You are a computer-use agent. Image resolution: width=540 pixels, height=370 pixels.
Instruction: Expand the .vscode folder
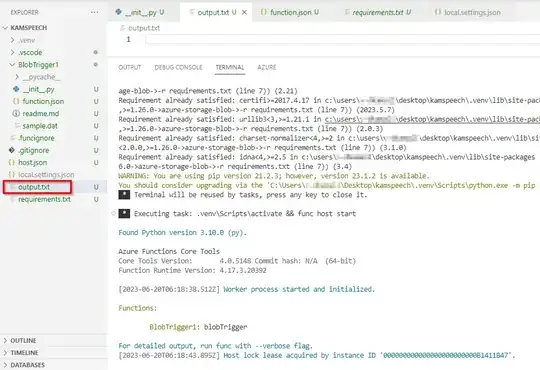30,52
